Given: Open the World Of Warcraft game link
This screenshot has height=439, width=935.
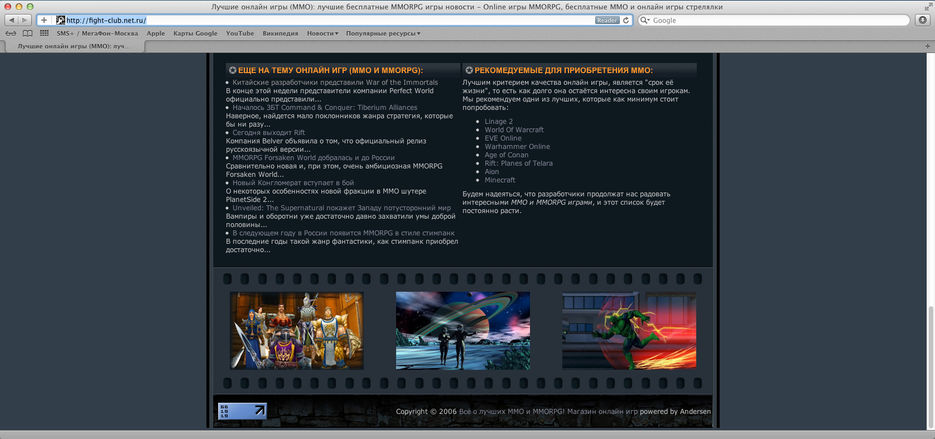Looking at the screenshot, I should coord(514,129).
